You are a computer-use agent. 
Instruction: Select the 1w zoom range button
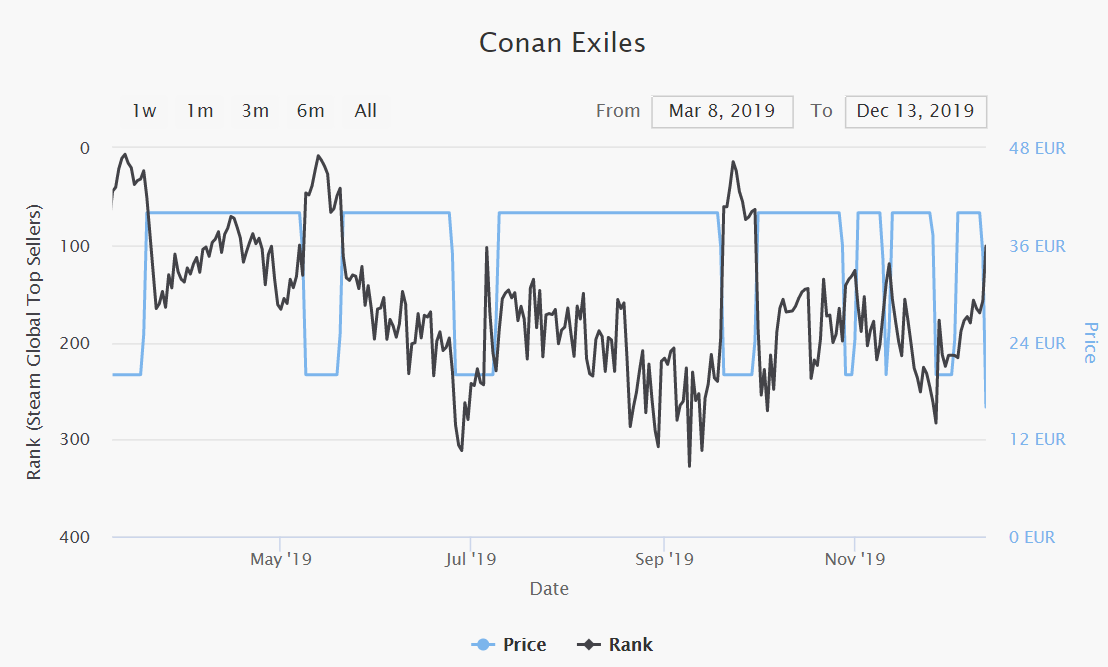144,111
